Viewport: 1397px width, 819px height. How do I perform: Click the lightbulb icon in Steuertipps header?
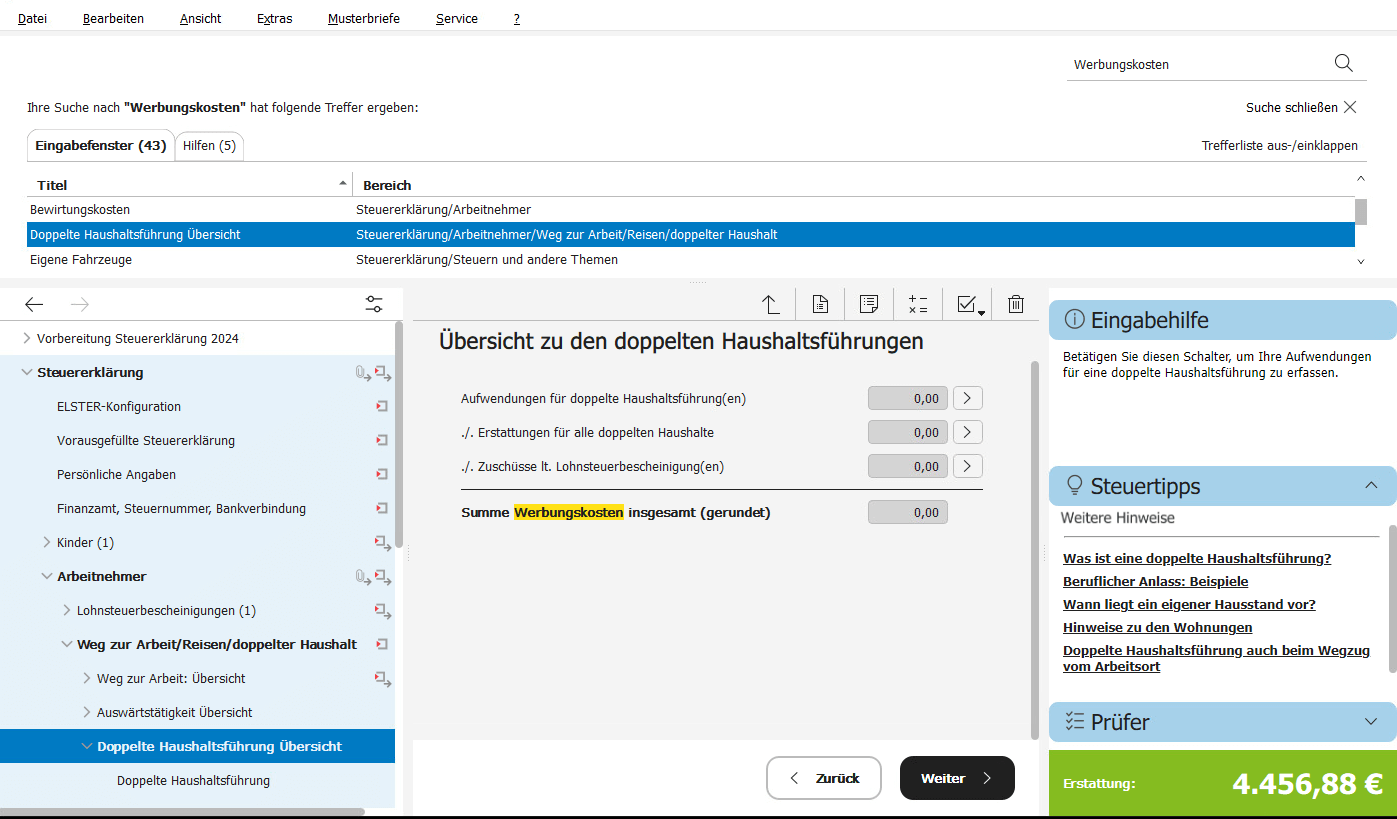(1075, 486)
